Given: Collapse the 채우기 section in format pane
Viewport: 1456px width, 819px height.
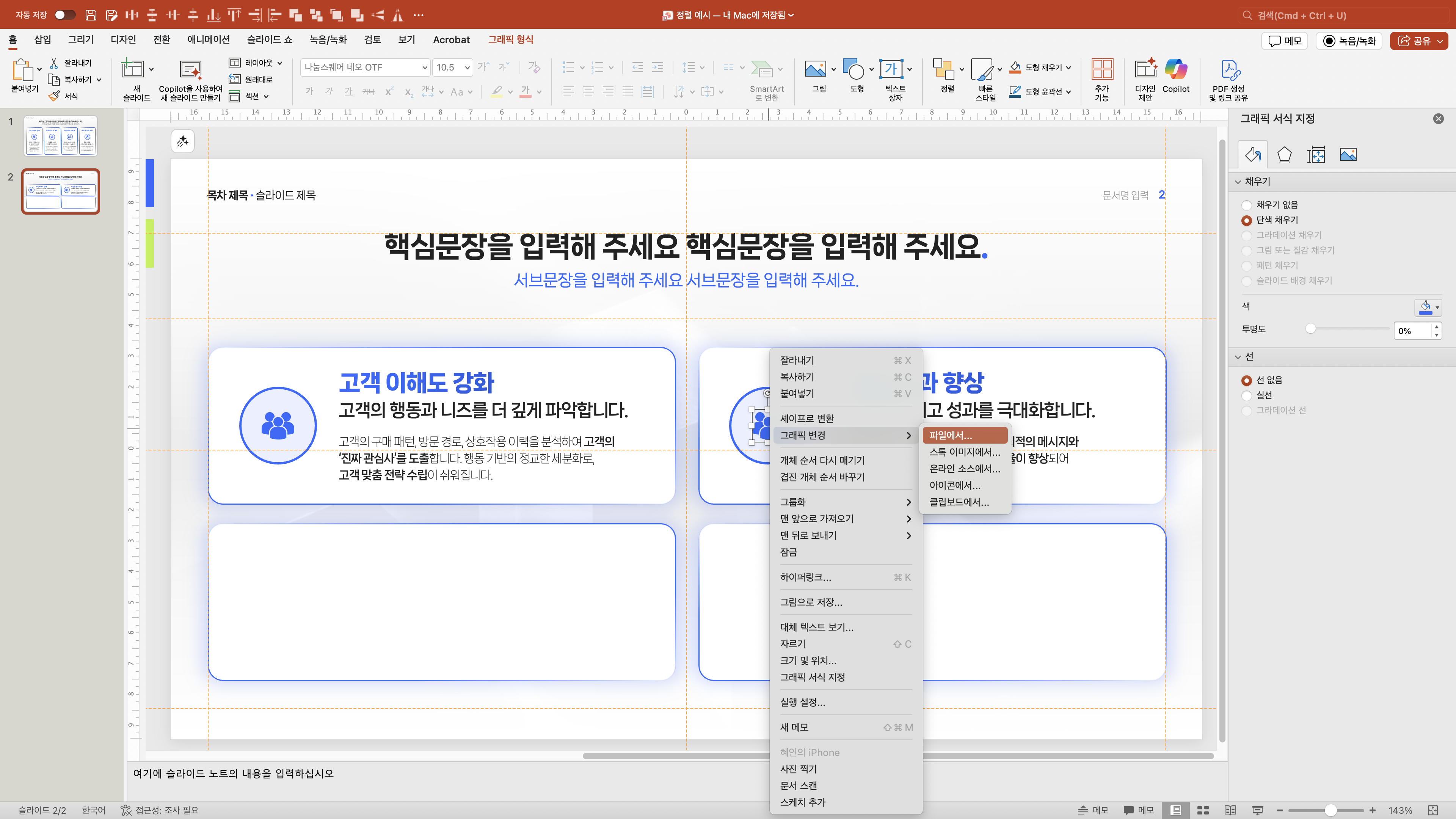Looking at the screenshot, I should (1238, 182).
